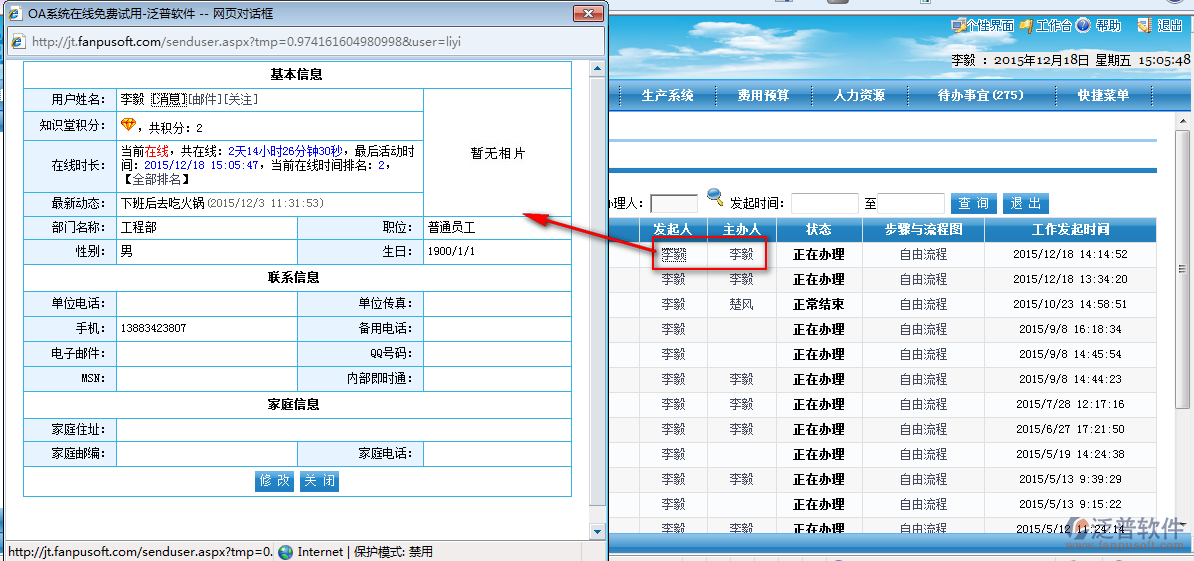Click 正在办理 in the 2015/7/28 row
The height and width of the screenshot is (561, 1194).
[x=819, y=404]
